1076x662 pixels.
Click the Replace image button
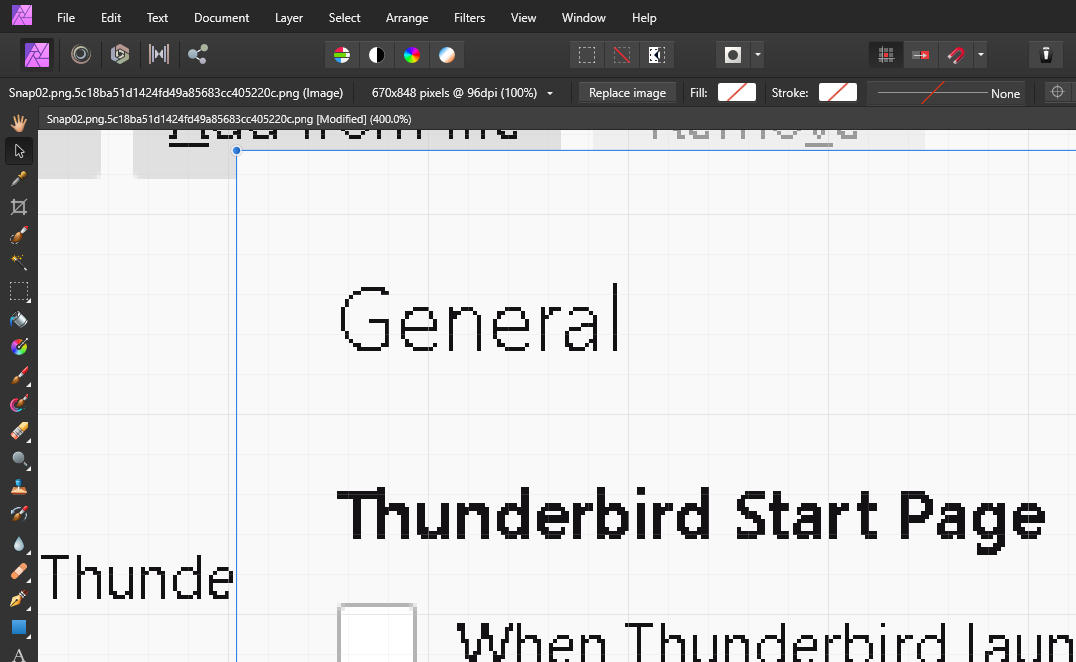click(627, 93)
